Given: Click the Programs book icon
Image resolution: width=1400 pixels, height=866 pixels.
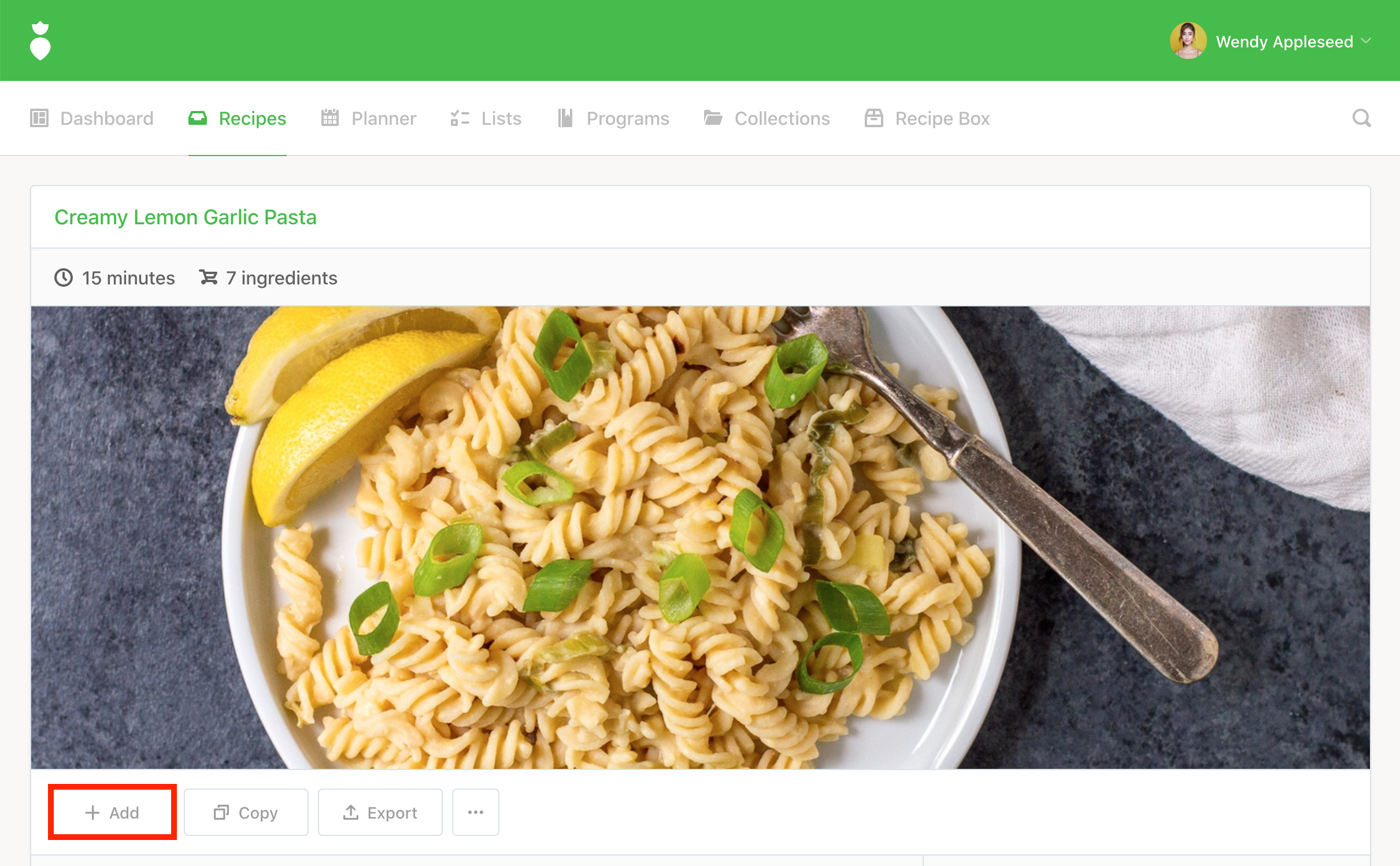Looking at the screenshot, I should tap(565, 119).
